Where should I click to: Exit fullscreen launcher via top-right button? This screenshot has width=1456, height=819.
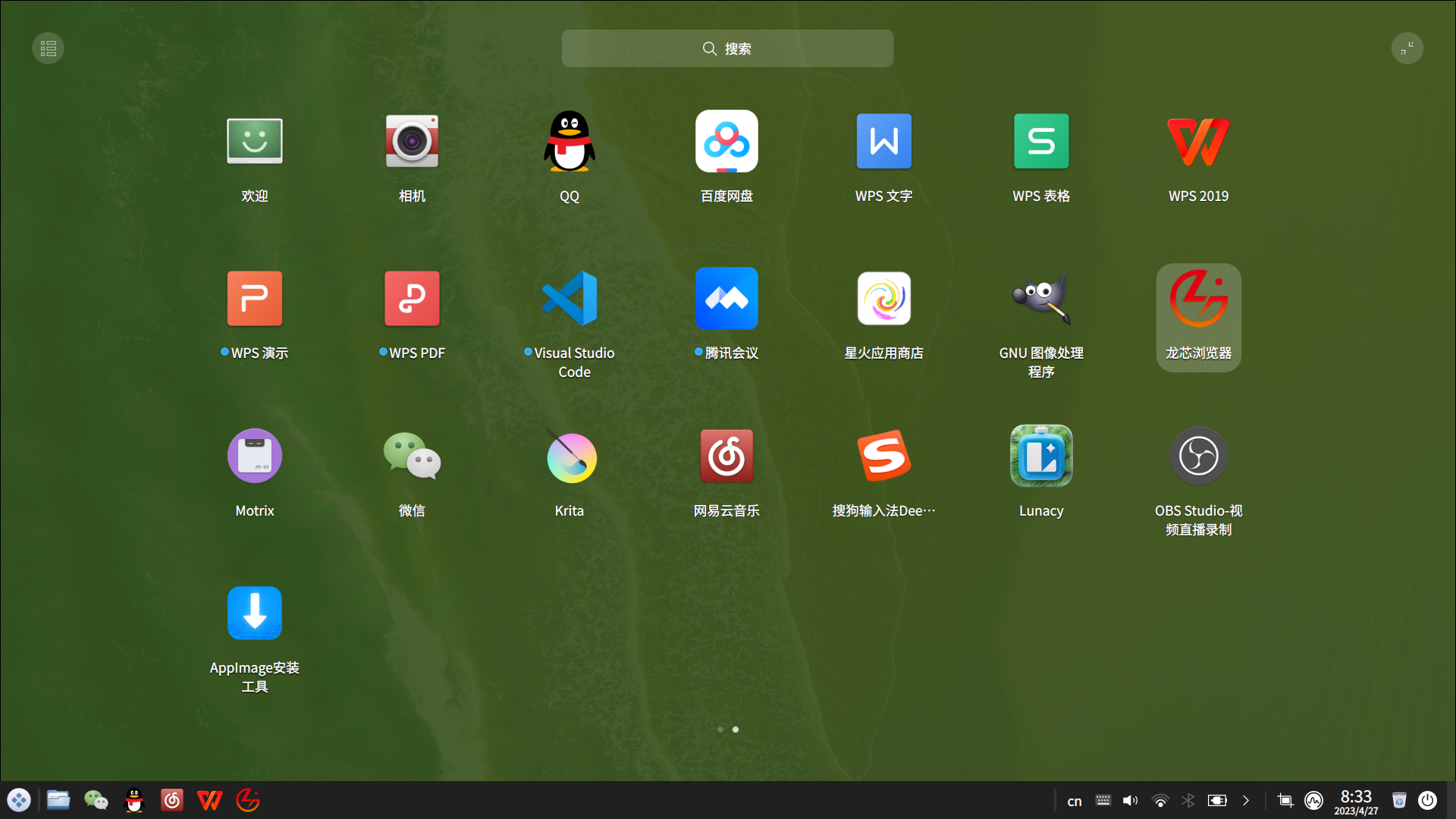tap(1408, 48)
